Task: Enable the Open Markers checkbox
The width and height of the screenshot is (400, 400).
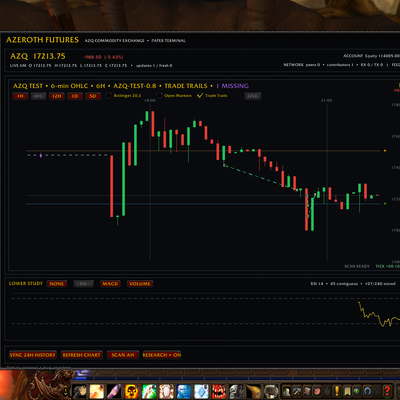Action: (x=159, y=96)
